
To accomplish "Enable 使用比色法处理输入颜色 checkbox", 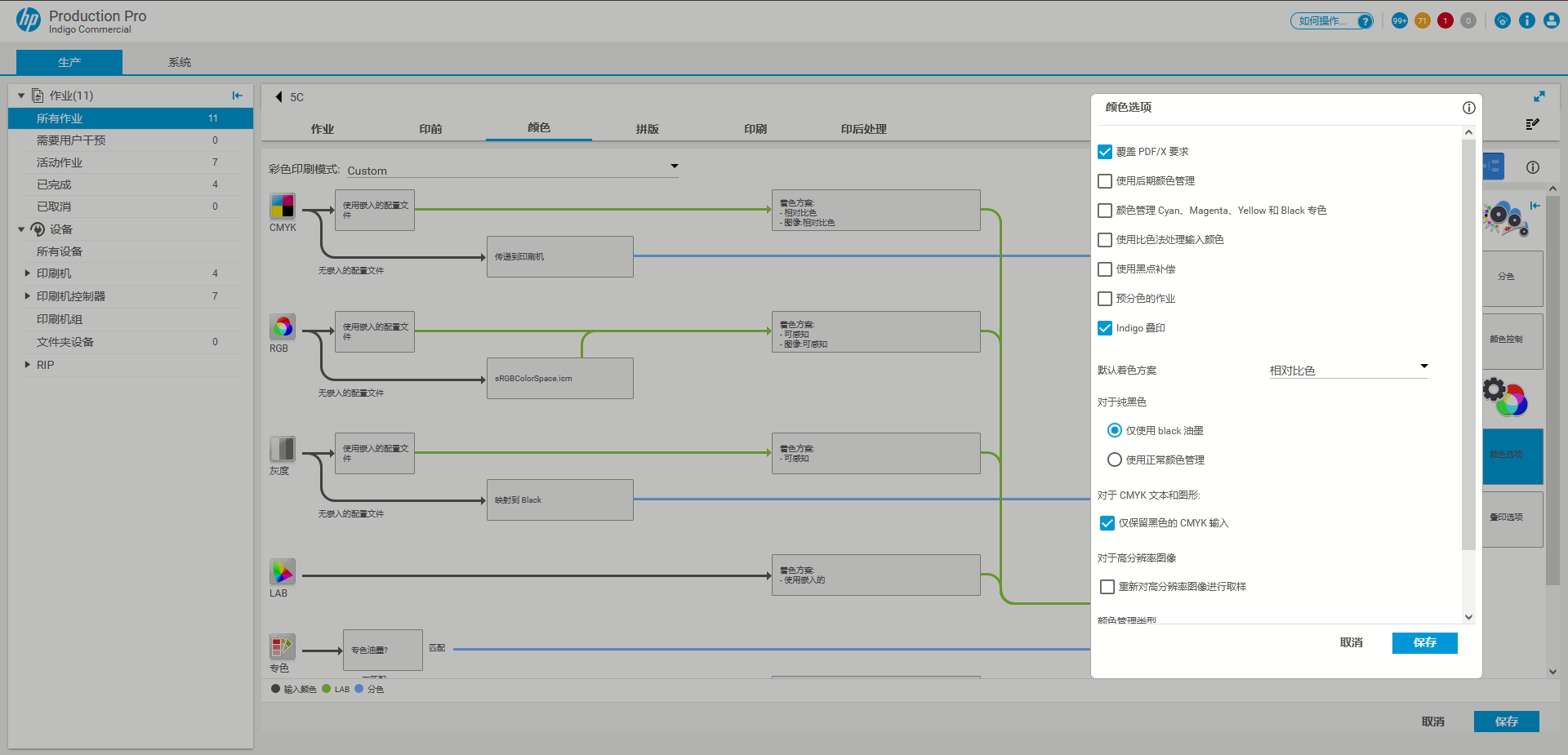I will coord(1105,240).
